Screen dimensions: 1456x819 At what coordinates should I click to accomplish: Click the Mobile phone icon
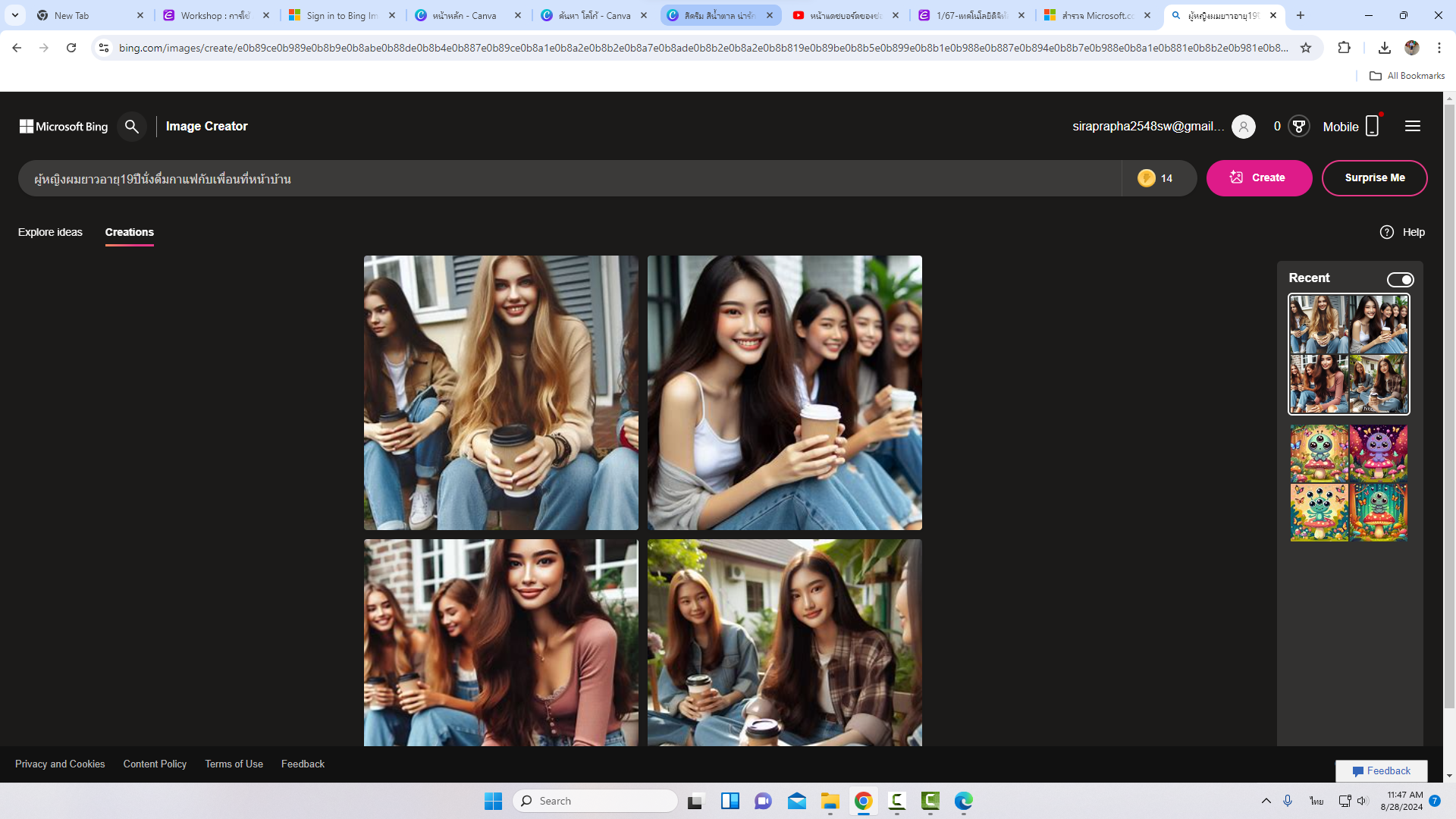point(1372,126)
